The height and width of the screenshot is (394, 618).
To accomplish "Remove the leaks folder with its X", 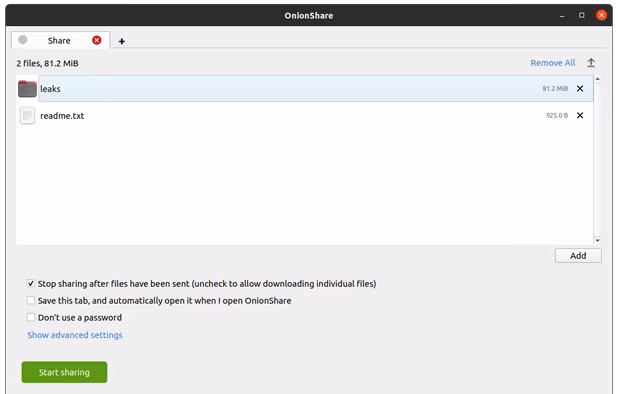I will [x=580, y=89].
